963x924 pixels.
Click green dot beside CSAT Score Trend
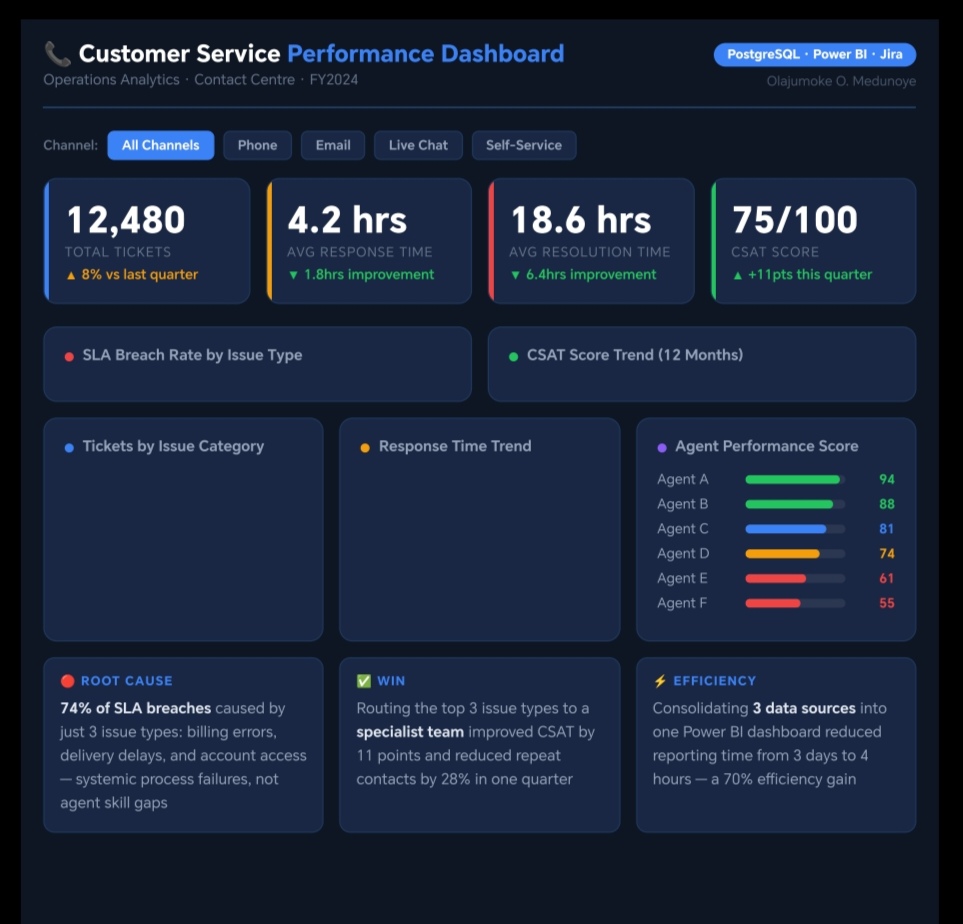(513, 356)
